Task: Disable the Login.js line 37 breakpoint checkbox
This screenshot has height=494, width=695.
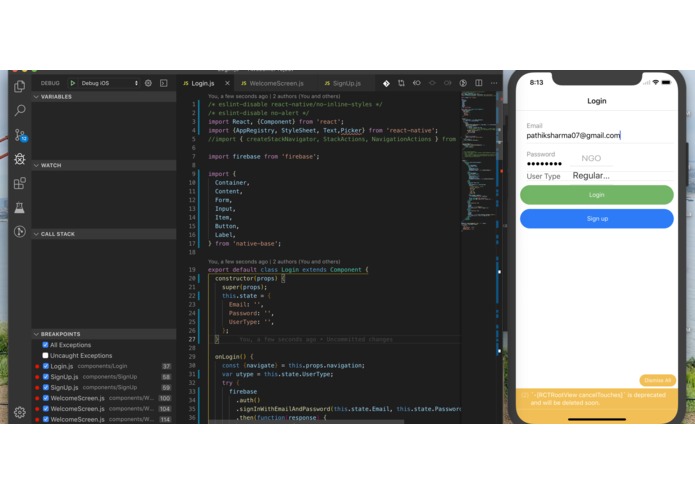Action: pos(46,366)
